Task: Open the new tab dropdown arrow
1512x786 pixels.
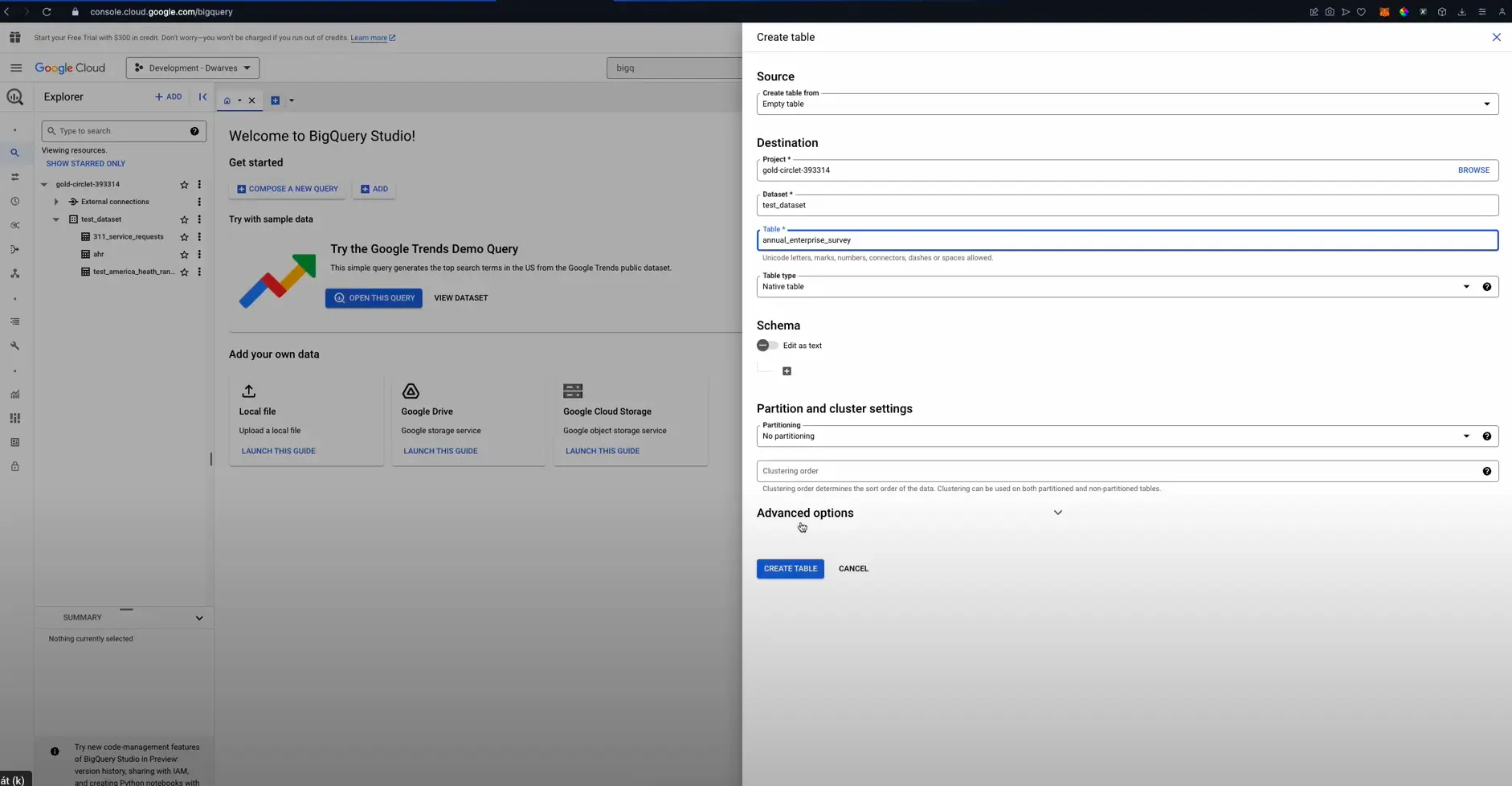Action: click(292, 100)
